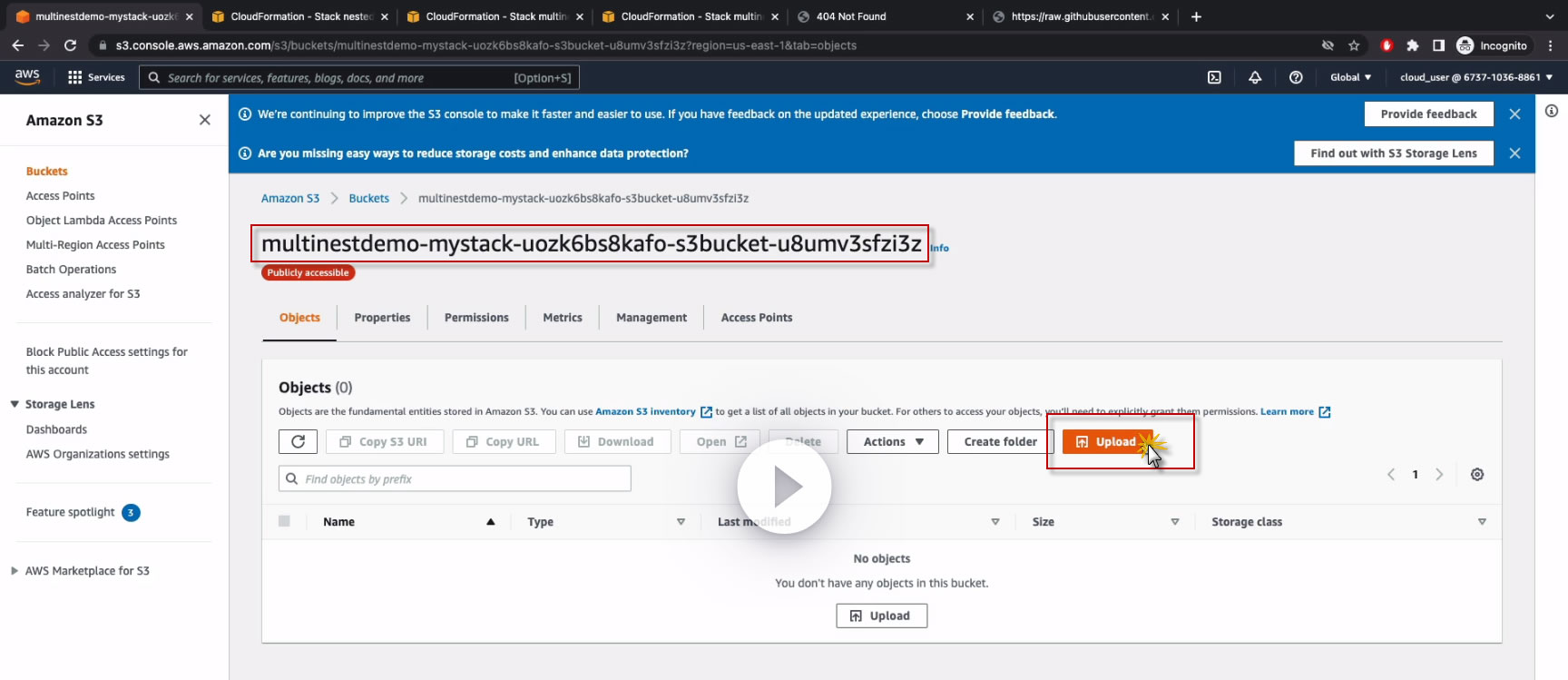Viewport: 1568px width, 680px height.
Task: Click the Provide feedback button
Action: [1428, 114]
